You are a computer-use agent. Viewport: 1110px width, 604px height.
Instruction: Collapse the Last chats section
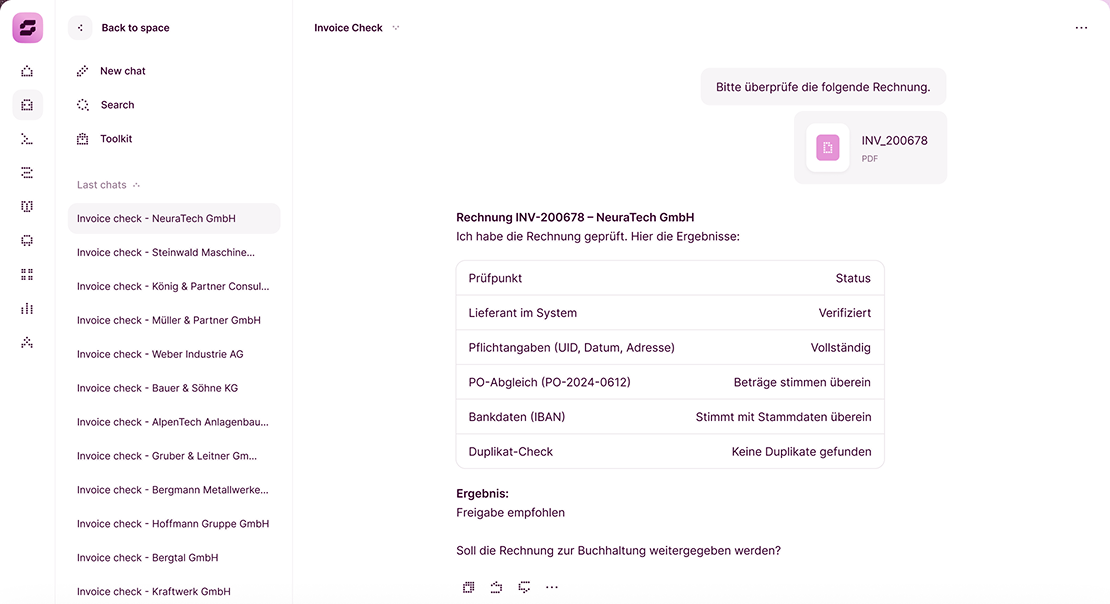click(137, 185)
